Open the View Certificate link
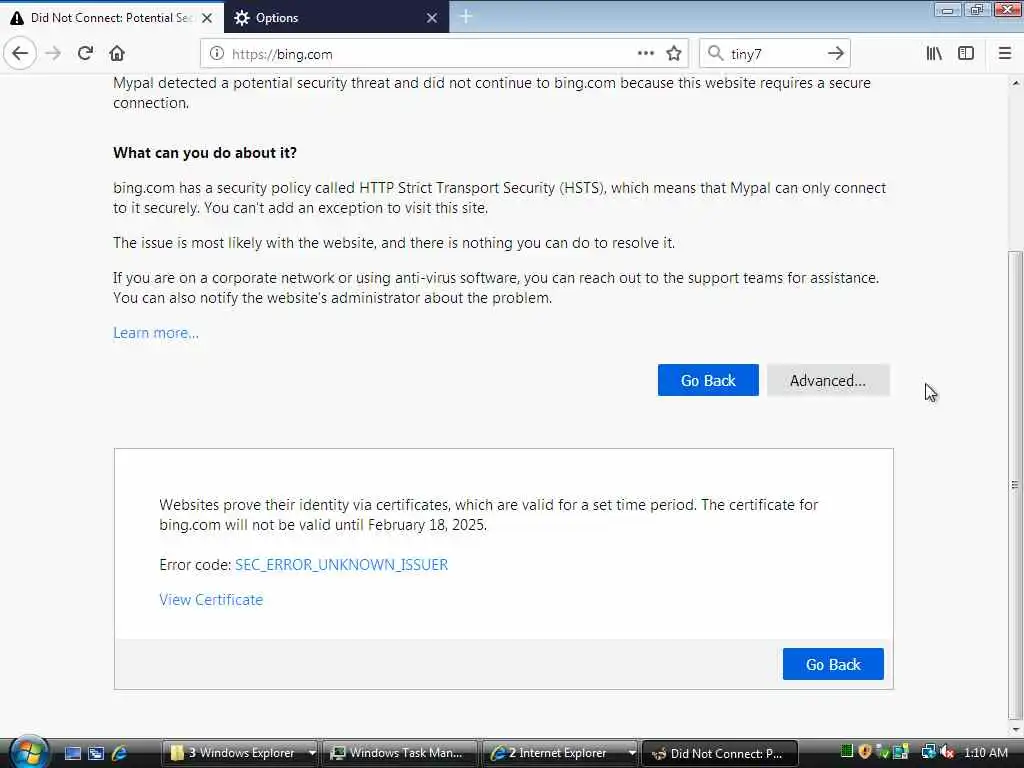Viewport: 1024px width, 768px height. (211, 600)
